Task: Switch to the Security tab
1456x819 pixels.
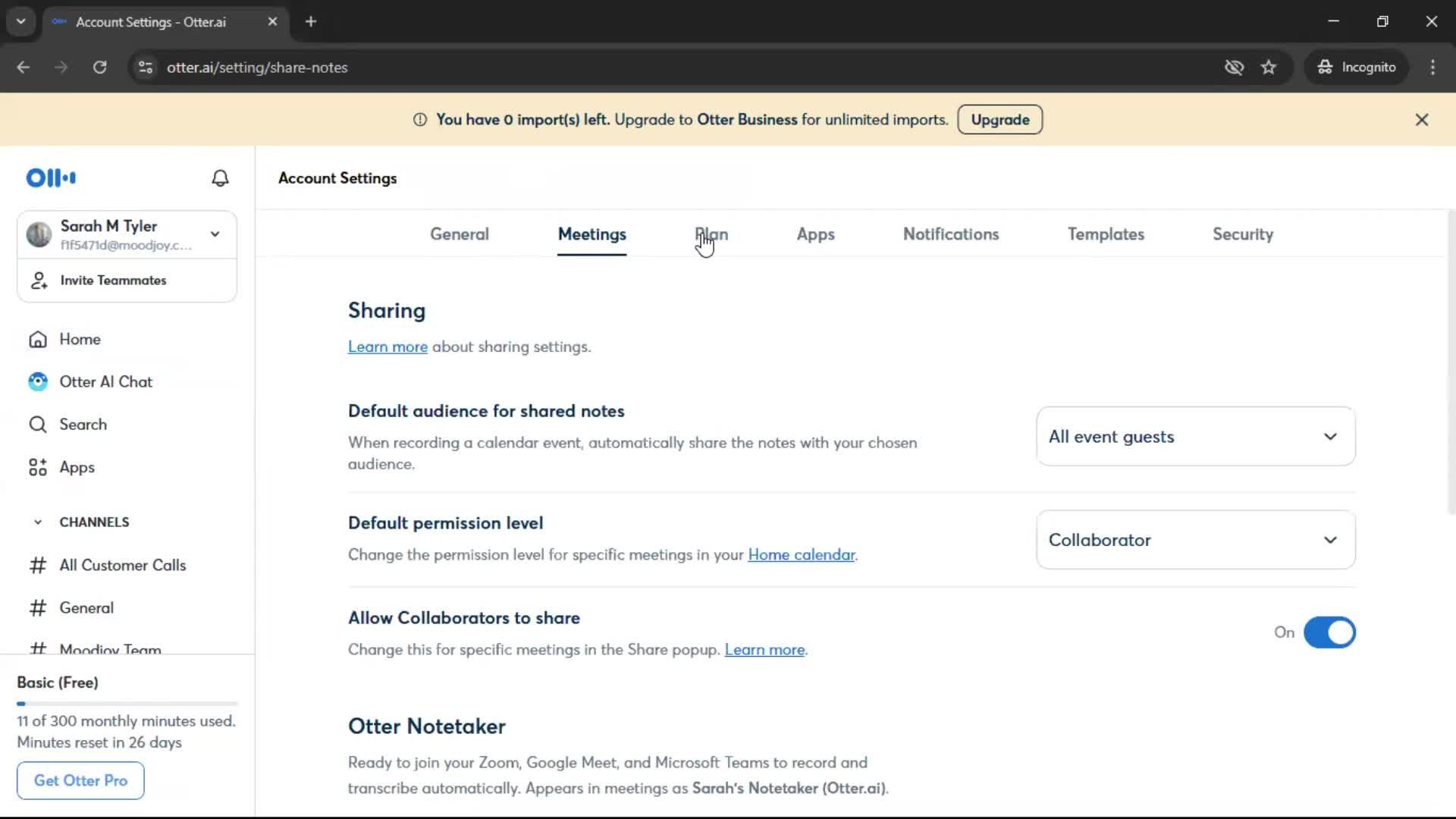Action: click(1242, 234)
